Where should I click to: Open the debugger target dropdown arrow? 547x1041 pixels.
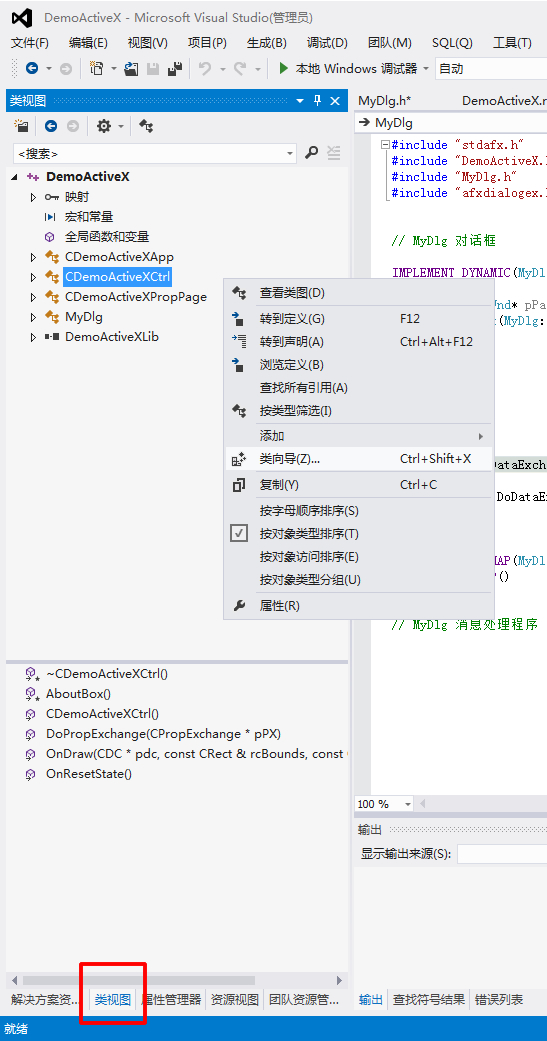(x=426, y=69)
